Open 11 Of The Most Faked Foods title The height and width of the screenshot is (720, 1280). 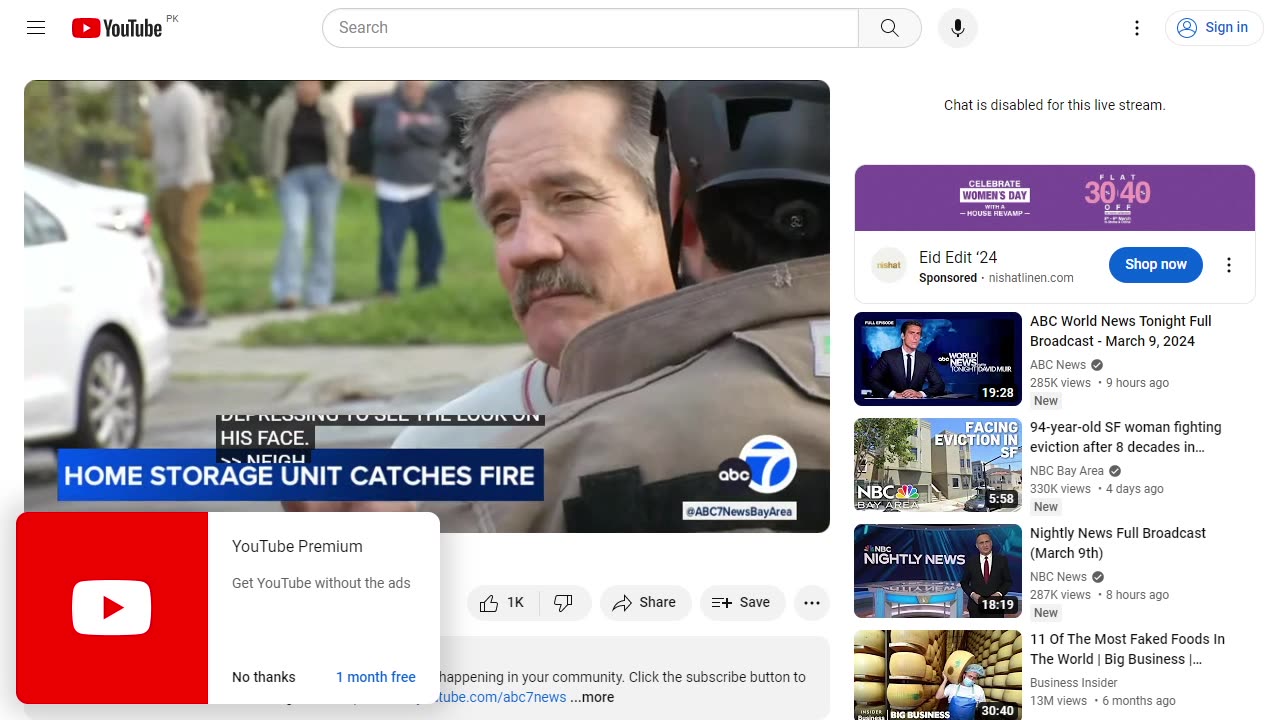tap(1127, 649)
